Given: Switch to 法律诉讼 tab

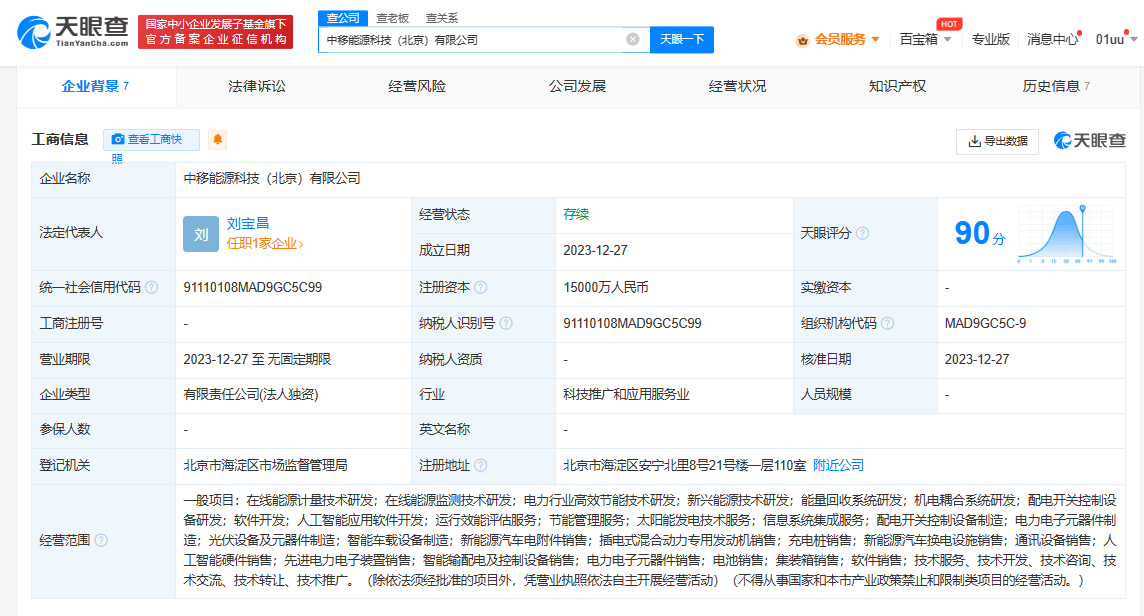Looking at the screenshot, I should click(257, 86).
